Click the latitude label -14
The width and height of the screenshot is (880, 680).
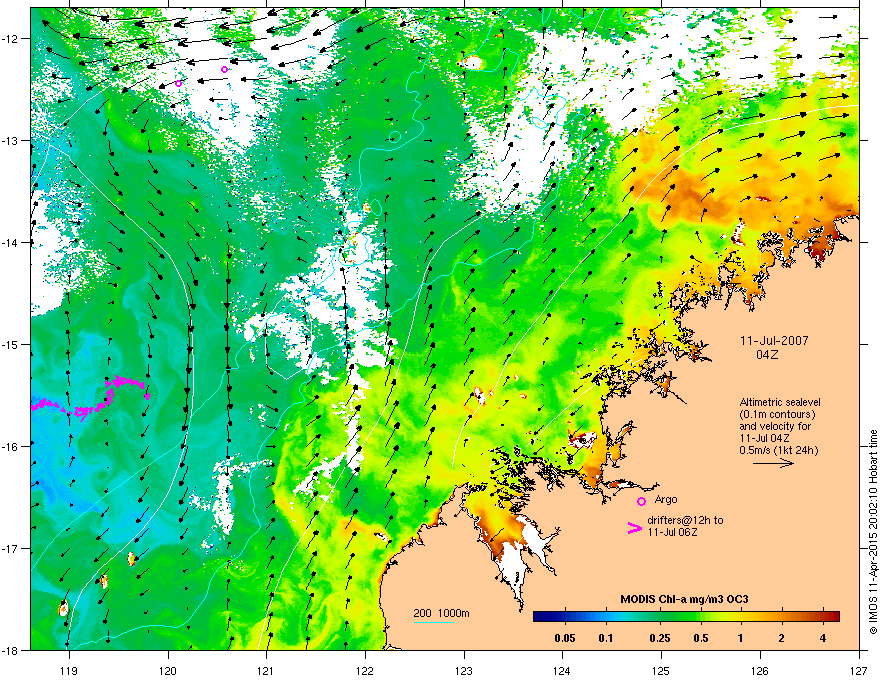coord(8,242)
